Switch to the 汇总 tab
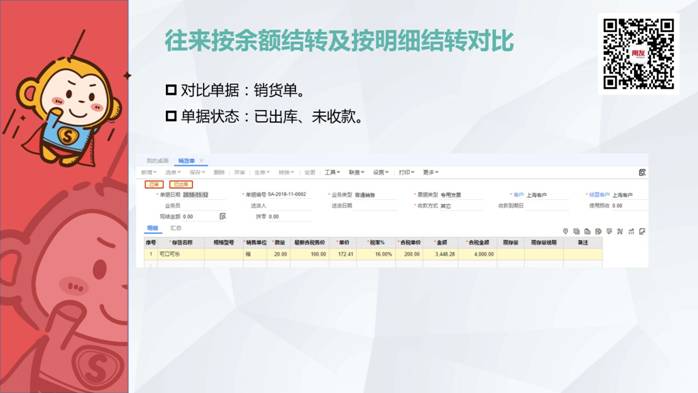Screen dimensions: 698x393 (x=176, y=228)
